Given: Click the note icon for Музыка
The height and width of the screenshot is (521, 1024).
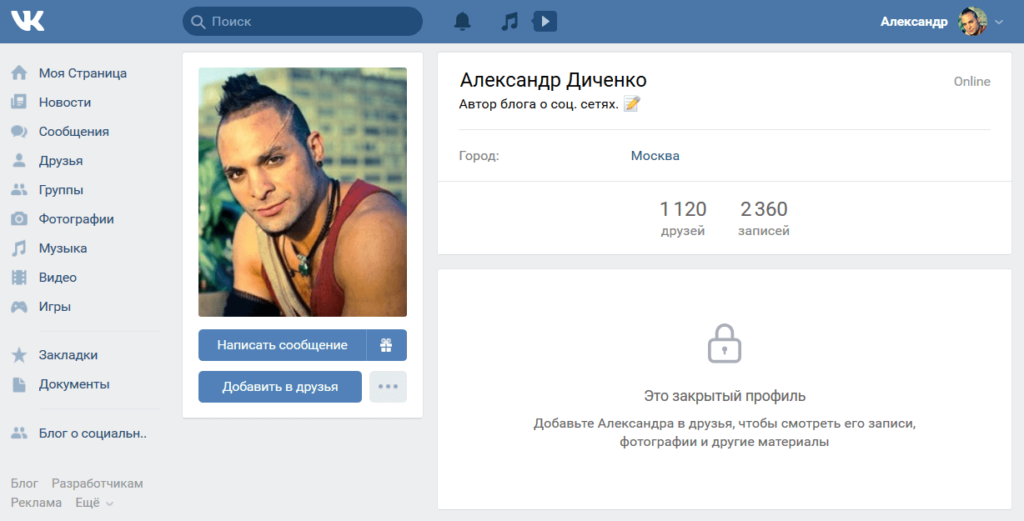Looking at the screenshot, I should click(19, 248).
